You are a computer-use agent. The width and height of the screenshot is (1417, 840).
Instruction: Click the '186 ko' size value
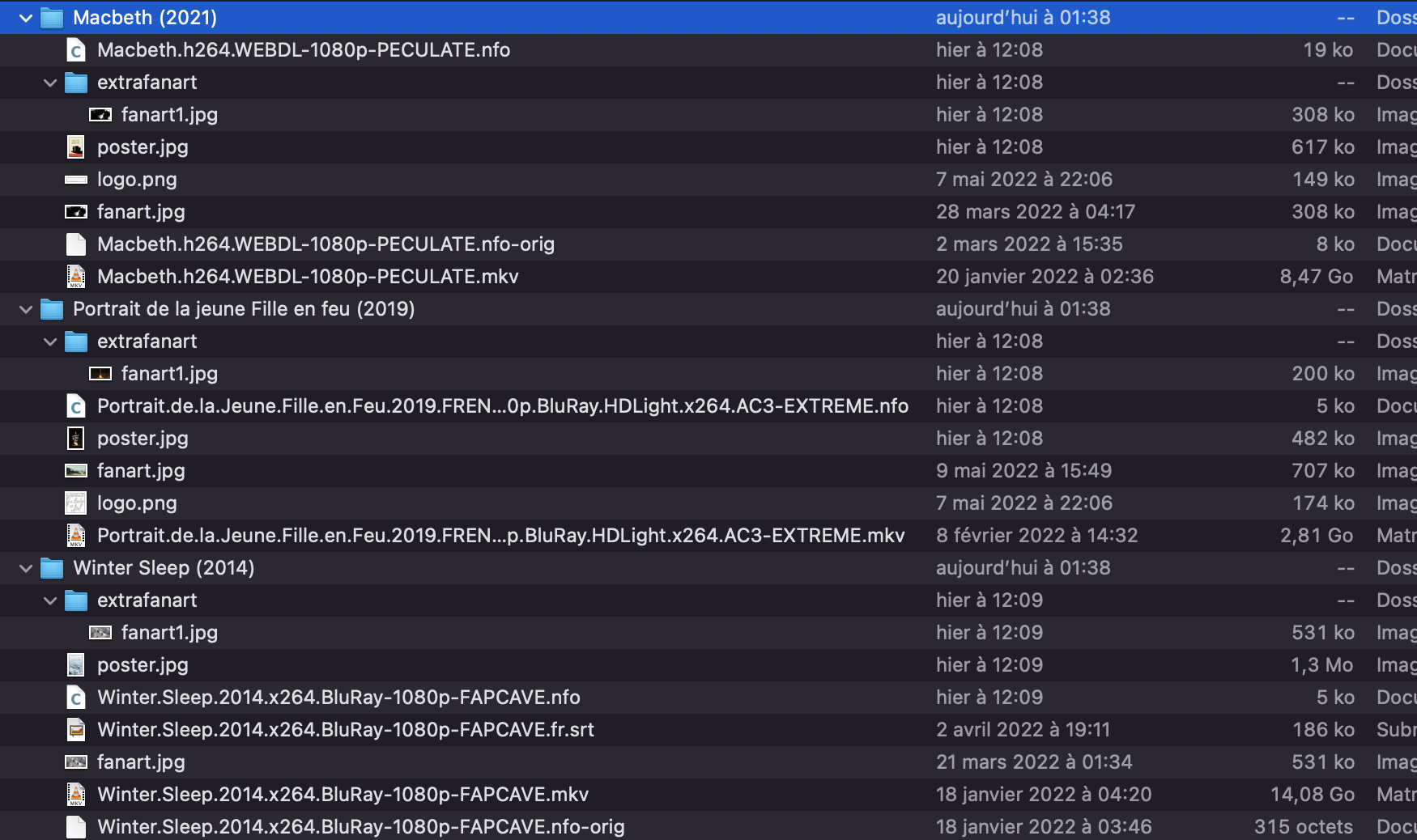(1323, 730)
